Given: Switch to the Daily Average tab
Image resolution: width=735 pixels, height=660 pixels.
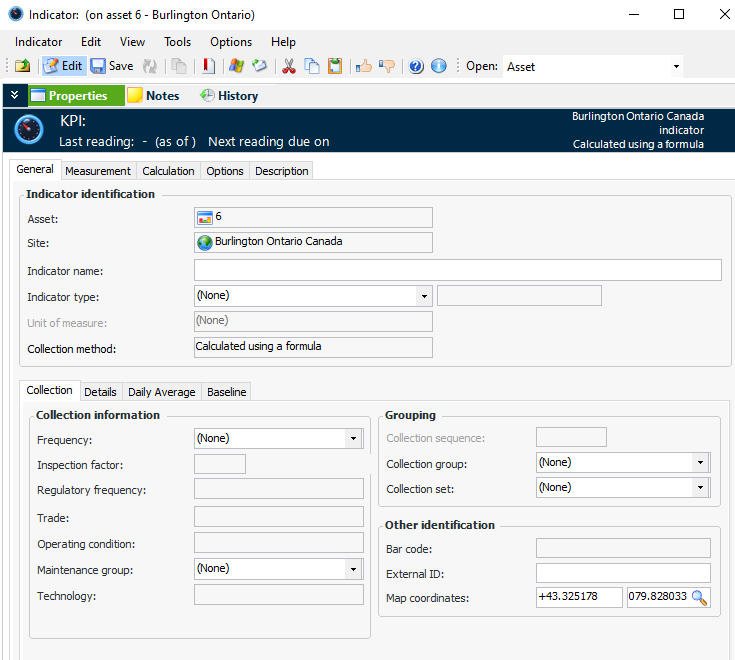Looking at the screenshot, I should tap(161, 392).
